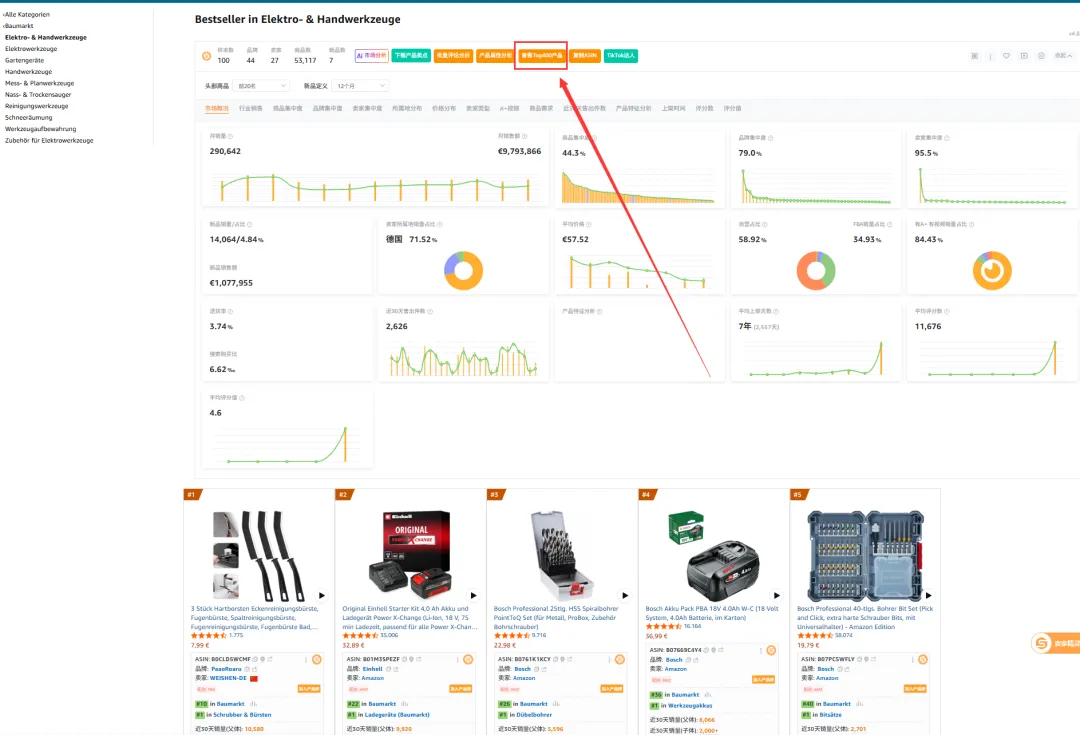Click the AI 市场分析 button
The height and width of the screenshot is (735, 1080).
click(x=372, y=56)
